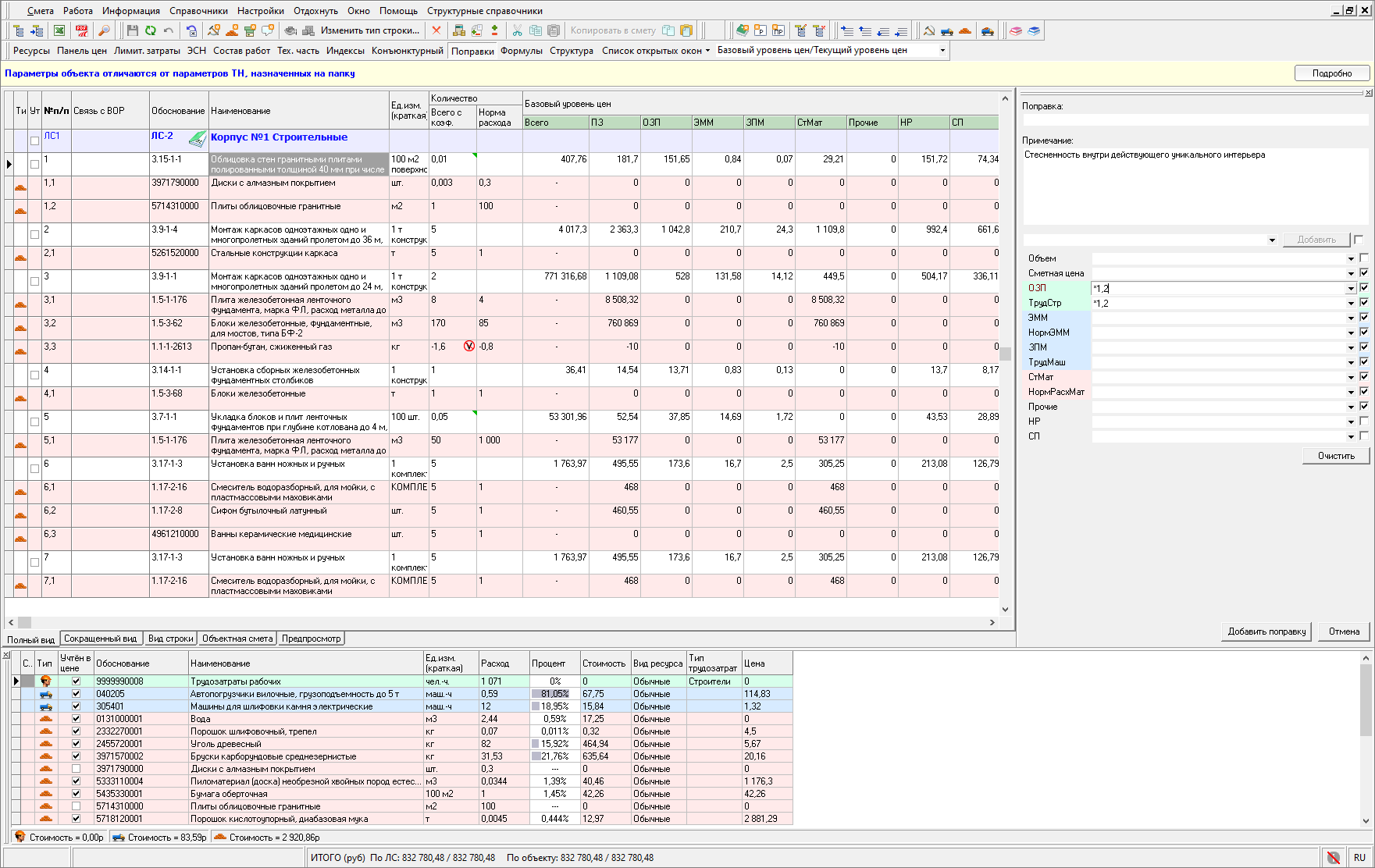Screen dimensions: 1375x868
Task: Click the blue book icon in toolbar
Action: coord(1034,30)
